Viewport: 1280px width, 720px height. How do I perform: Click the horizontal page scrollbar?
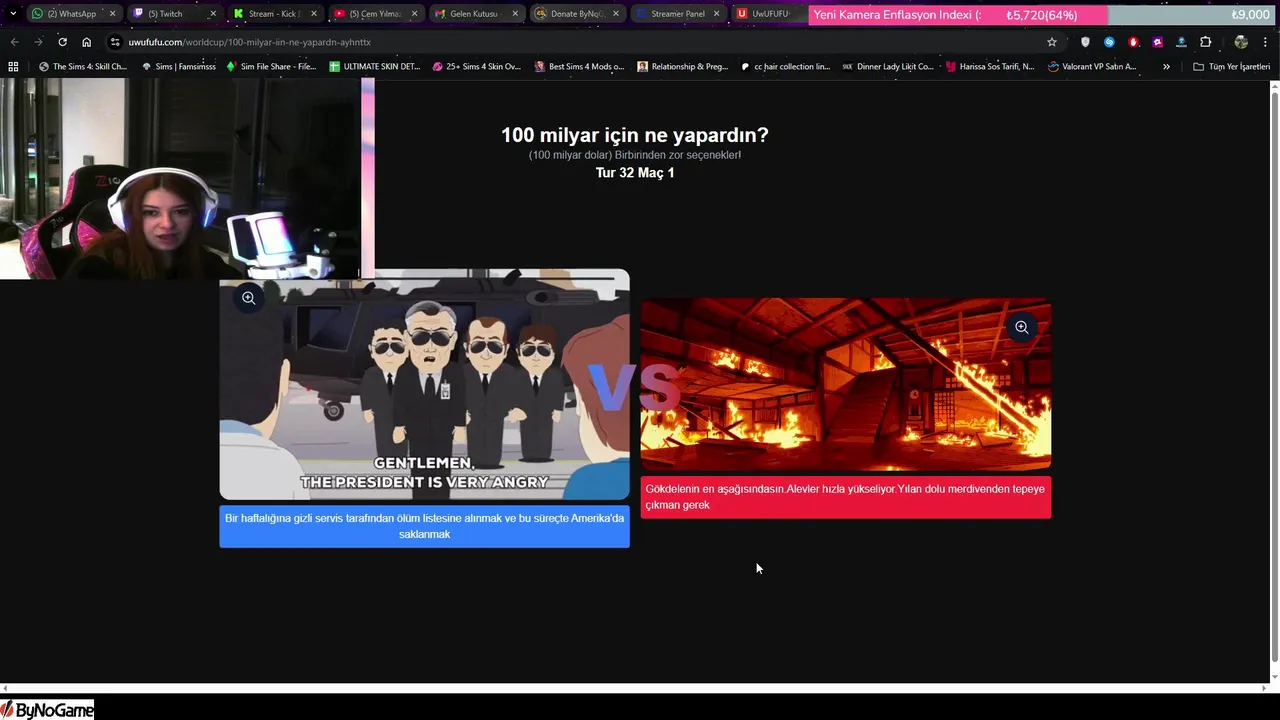pos(635,688)
